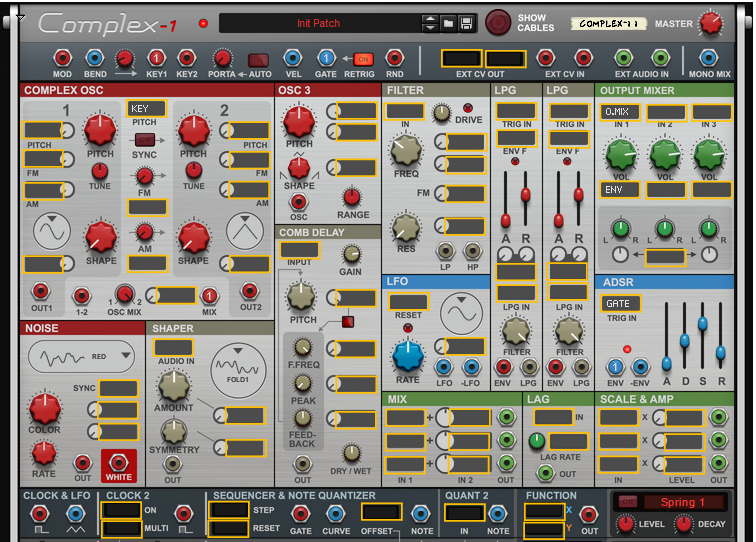Click the Filter FREQ knob
Image resolution: width=756 pixels, height=542 pixels.
point(405,149)
